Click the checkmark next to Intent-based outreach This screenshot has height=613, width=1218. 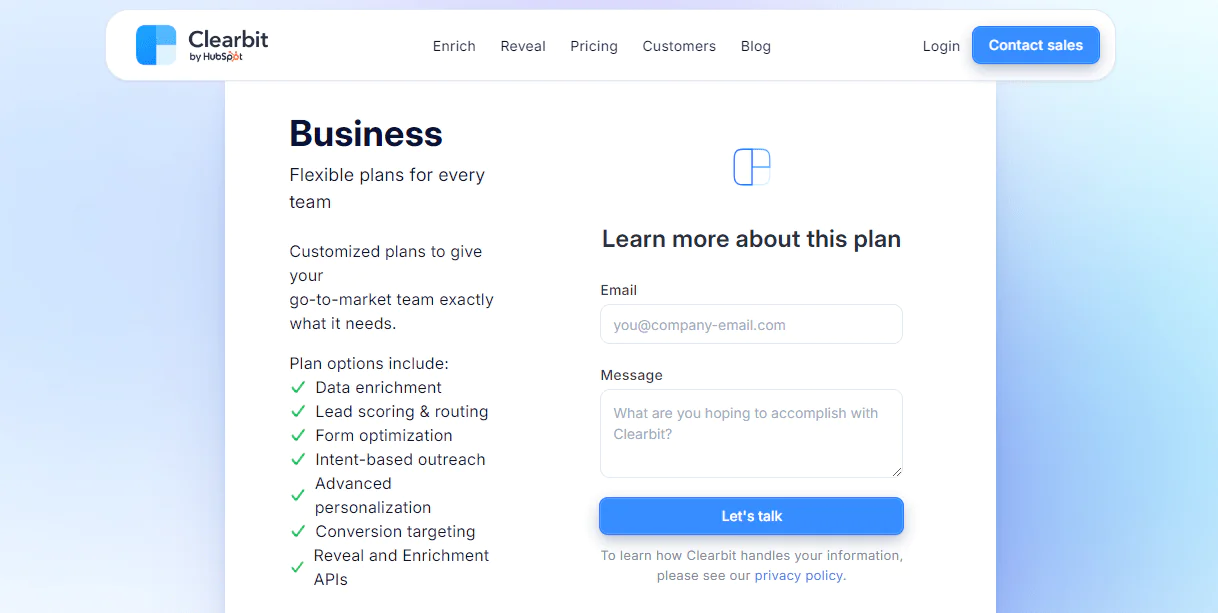pyautogui.click(x=298, y=459)
